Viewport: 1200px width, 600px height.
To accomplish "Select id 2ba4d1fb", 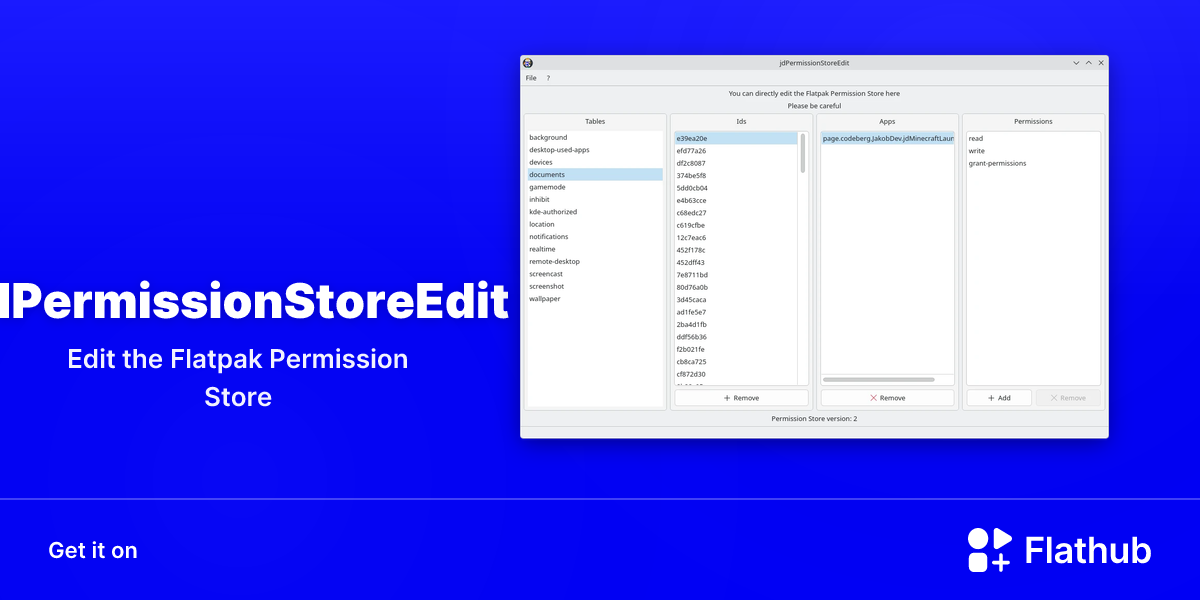I will coord(736,324).
